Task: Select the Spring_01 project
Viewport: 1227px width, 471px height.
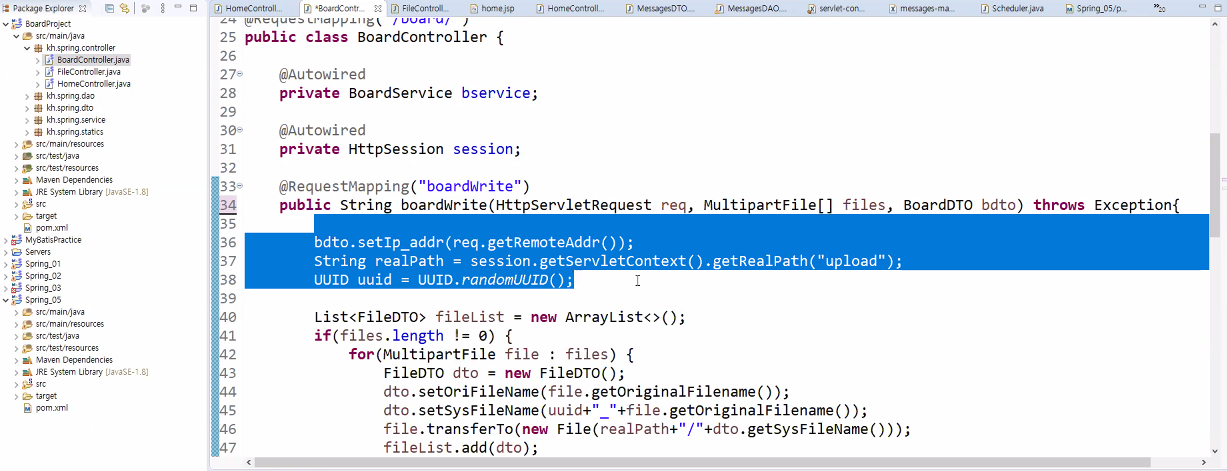Action: (43, 264)
